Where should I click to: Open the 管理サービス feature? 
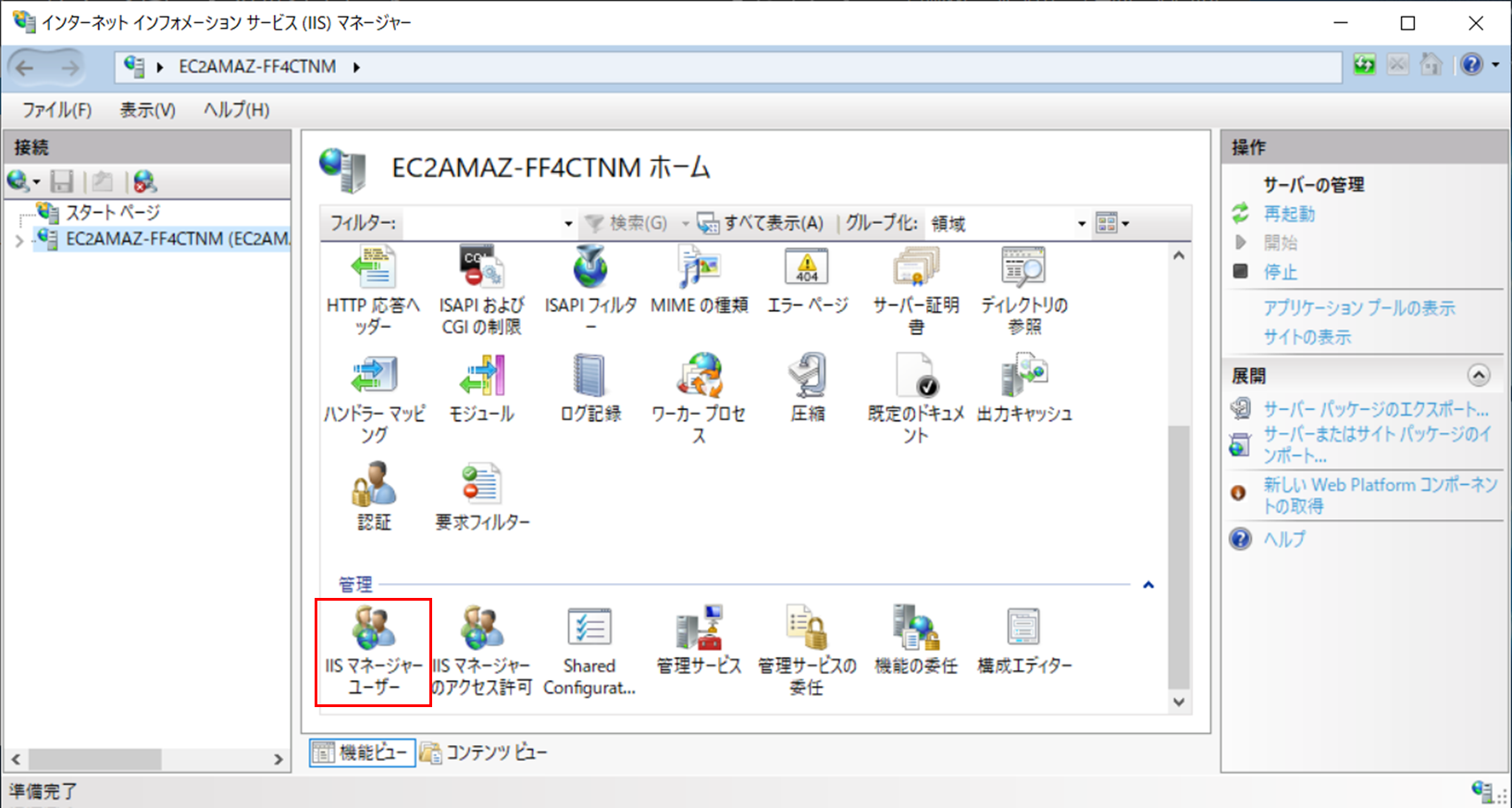(x=699, y=641)
